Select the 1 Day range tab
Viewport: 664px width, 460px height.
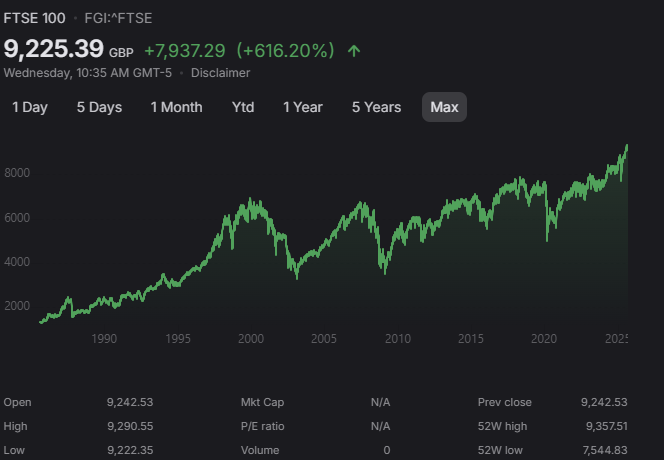[x=30, y=107]
